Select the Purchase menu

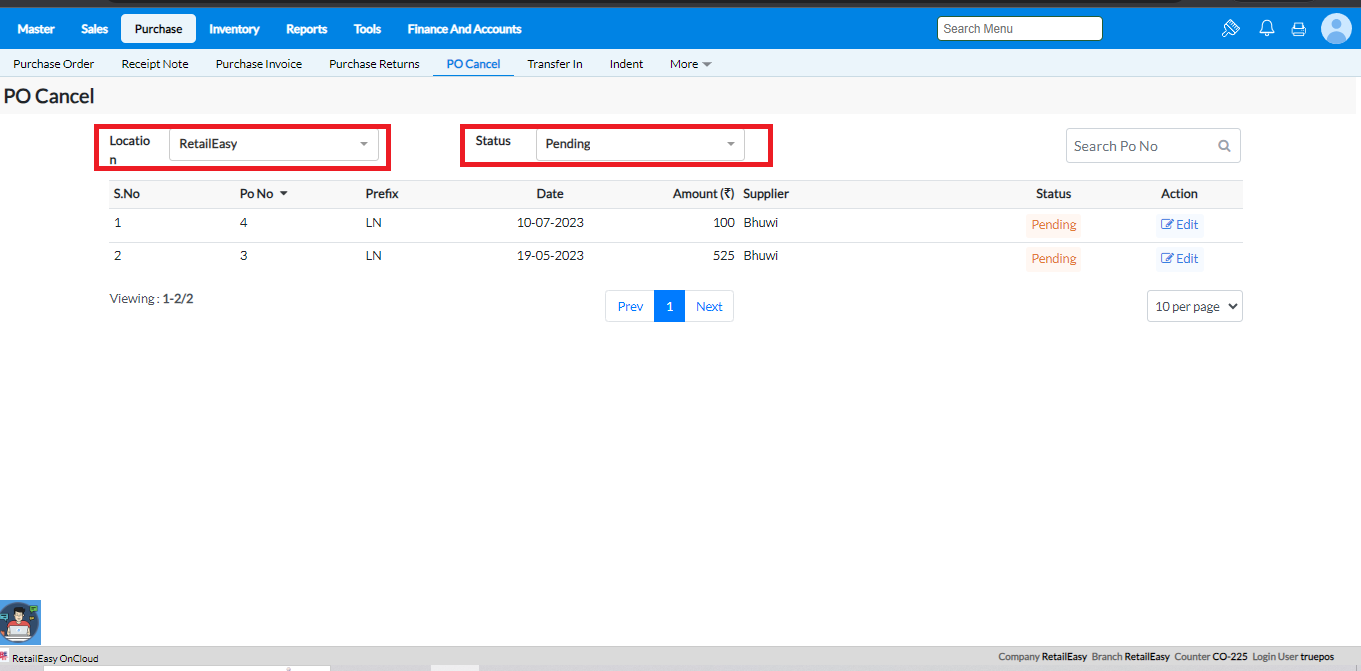(x=158, y=29)
